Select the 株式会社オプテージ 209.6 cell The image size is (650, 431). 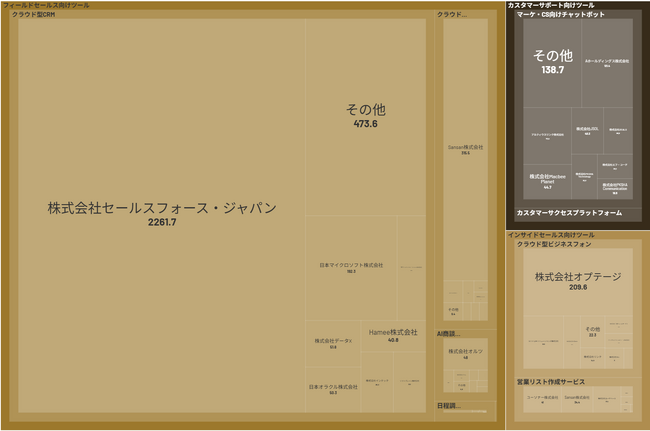(x=578, y=282)
